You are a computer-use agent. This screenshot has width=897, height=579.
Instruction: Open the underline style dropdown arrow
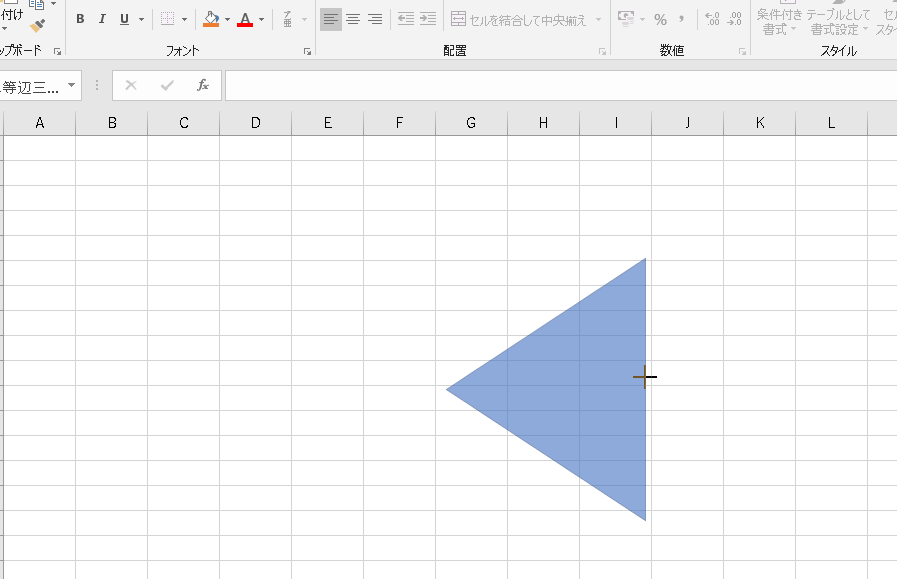[141, 19]
